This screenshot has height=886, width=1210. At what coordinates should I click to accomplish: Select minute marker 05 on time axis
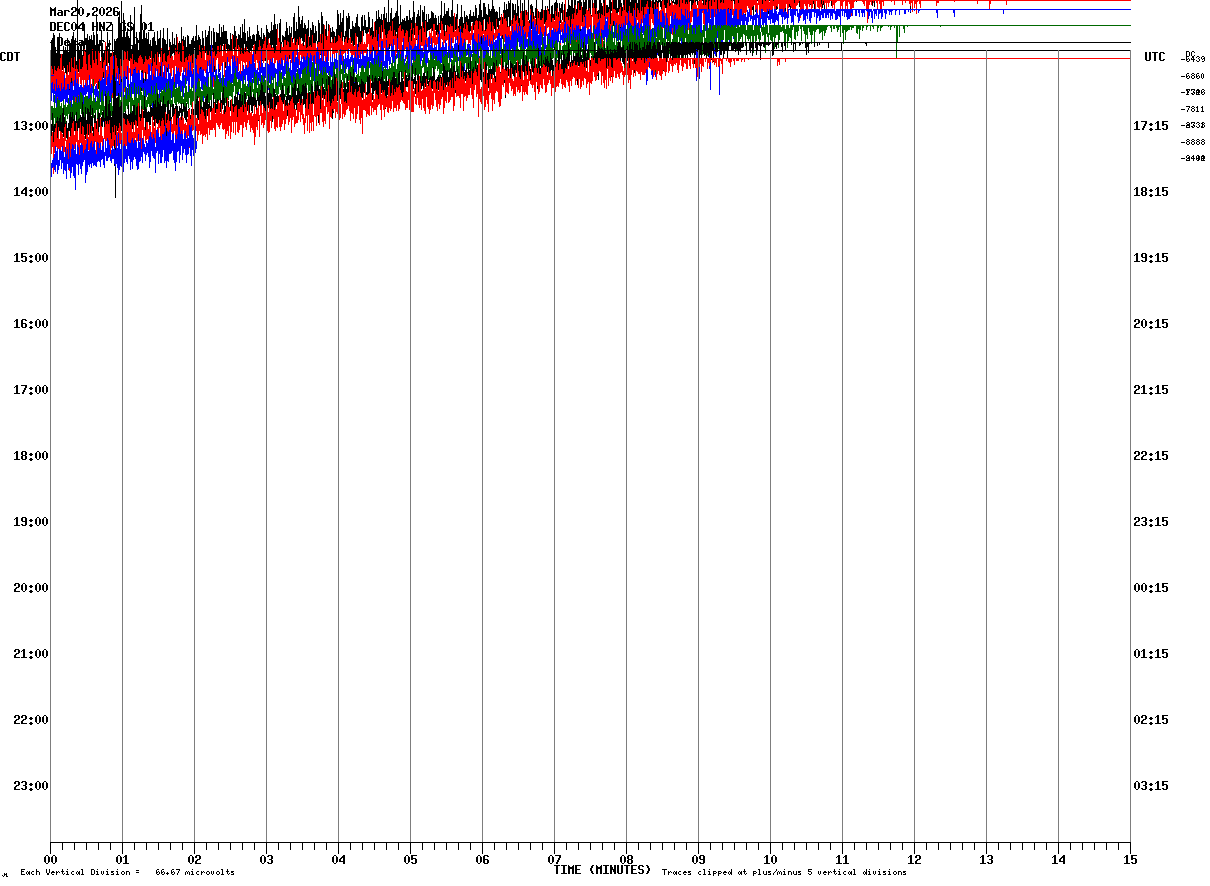(410, 859)
